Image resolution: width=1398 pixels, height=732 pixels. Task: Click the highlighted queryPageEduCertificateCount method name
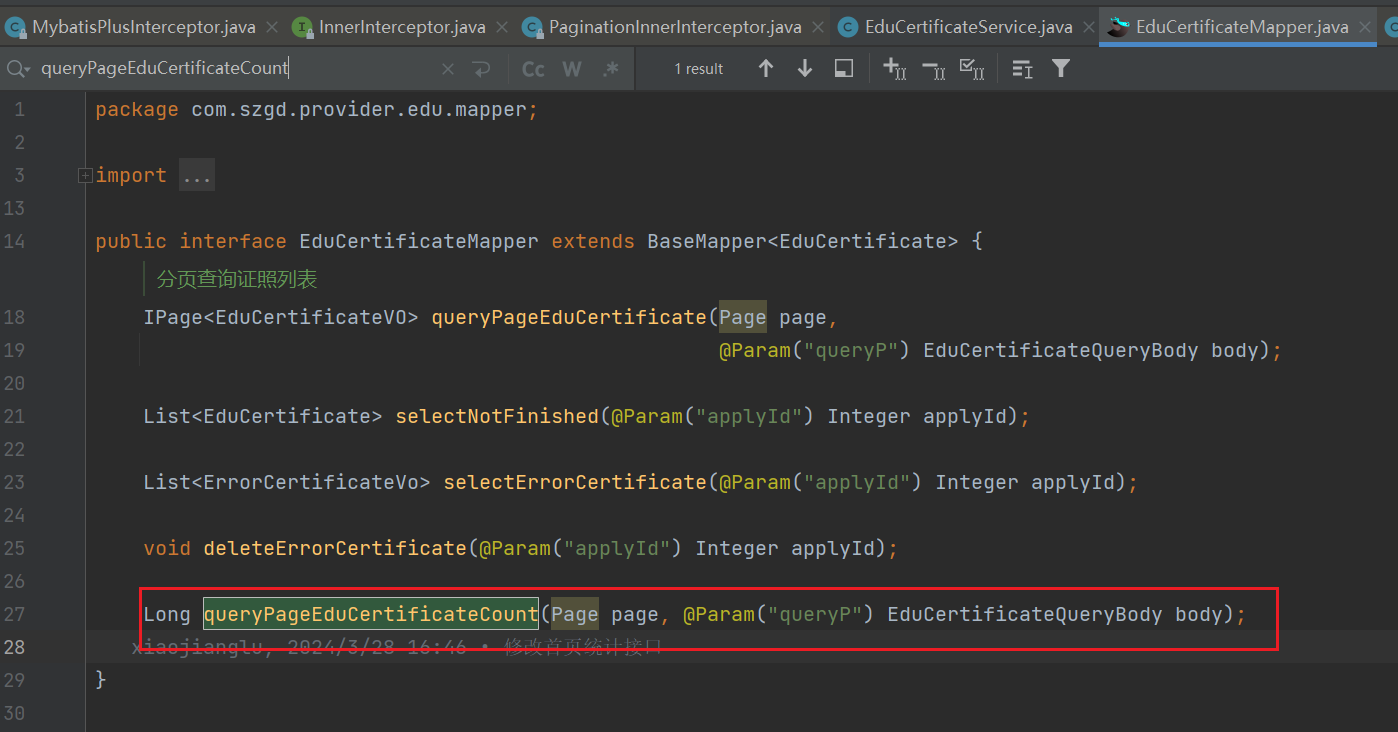371,614
